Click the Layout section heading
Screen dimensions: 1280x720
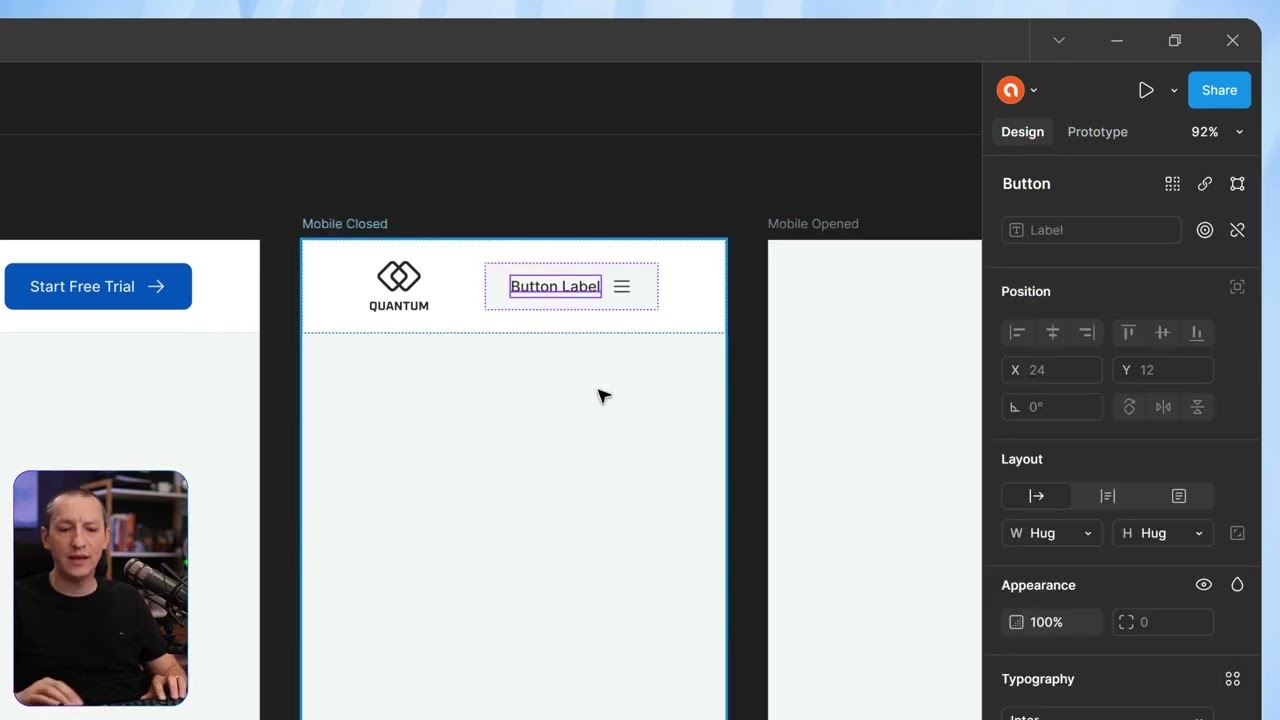pyautogui.click(x=1022, y=459)
